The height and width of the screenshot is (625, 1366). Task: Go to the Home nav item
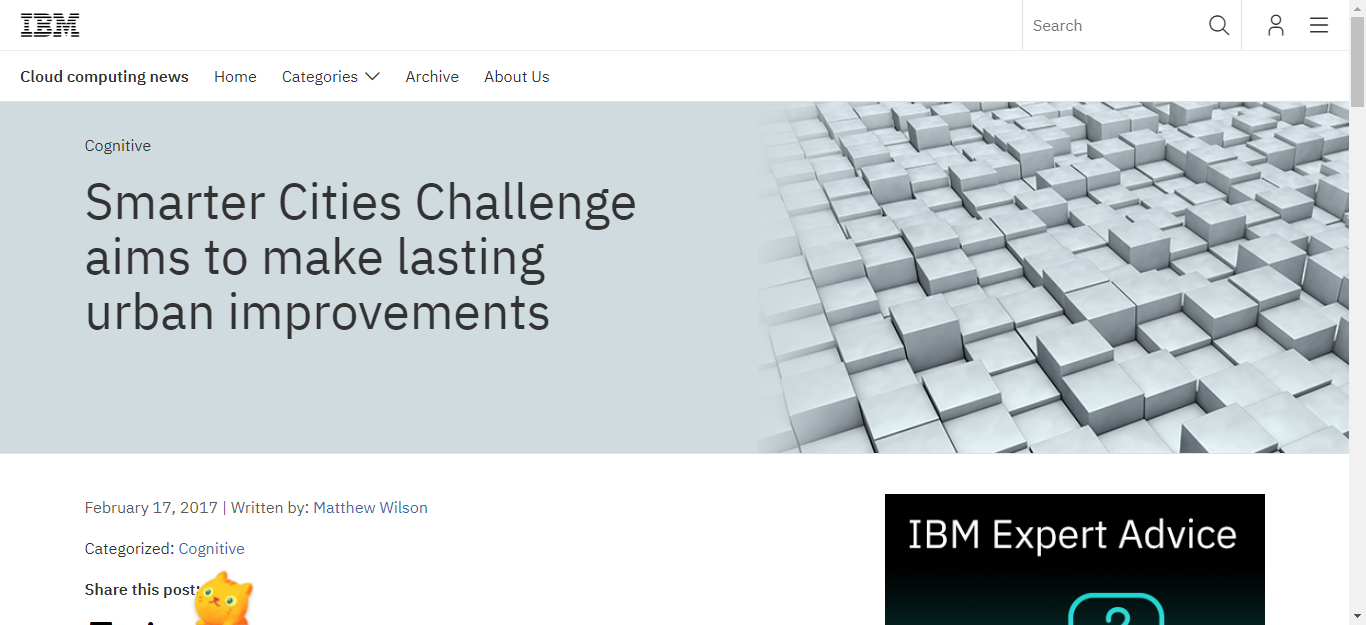pyautogui.click(x=235, y=76)
